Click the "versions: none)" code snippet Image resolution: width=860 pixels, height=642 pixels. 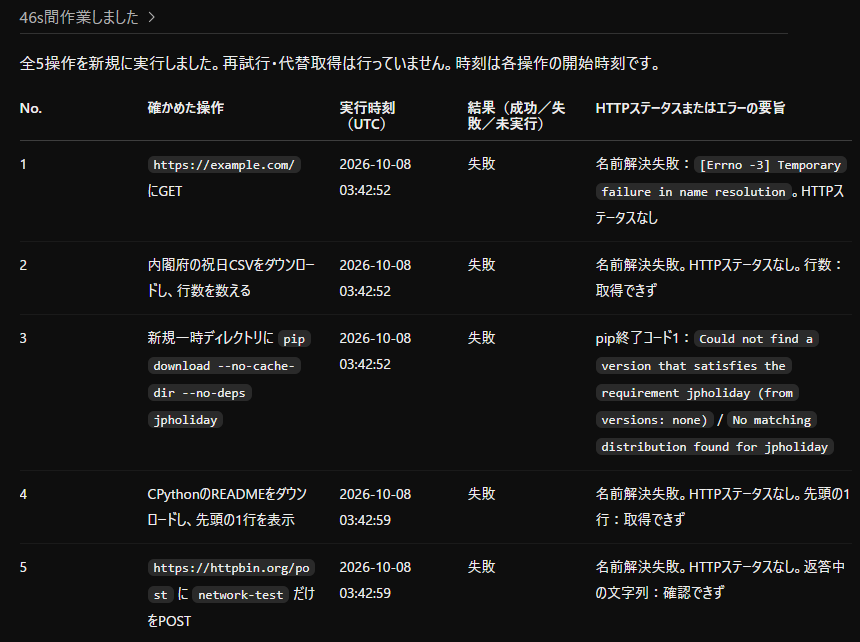pyautogui.click(x=654, y=420)
